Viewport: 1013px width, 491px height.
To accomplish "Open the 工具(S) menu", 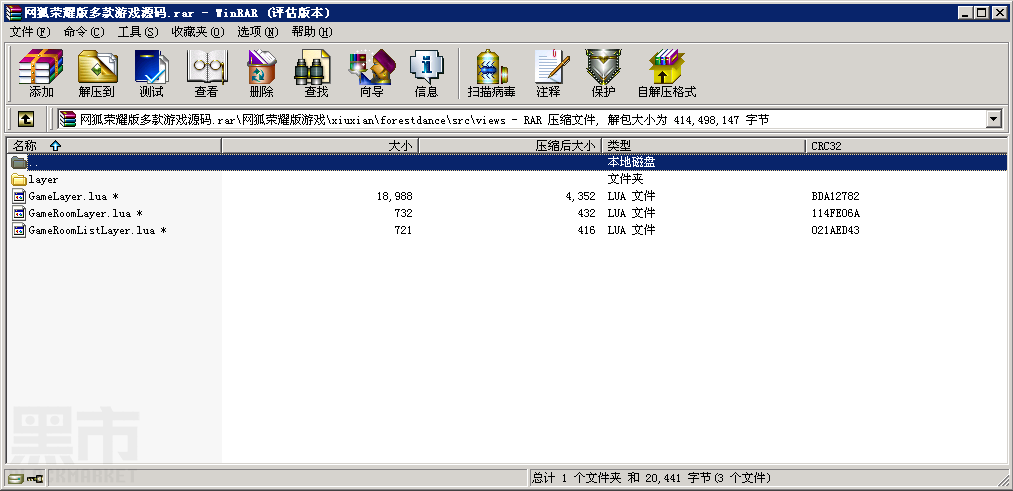I will click(138, 32).
